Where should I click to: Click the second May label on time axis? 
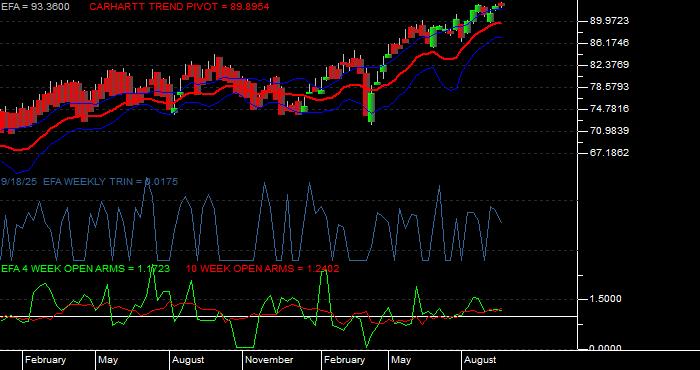(400, 360)
